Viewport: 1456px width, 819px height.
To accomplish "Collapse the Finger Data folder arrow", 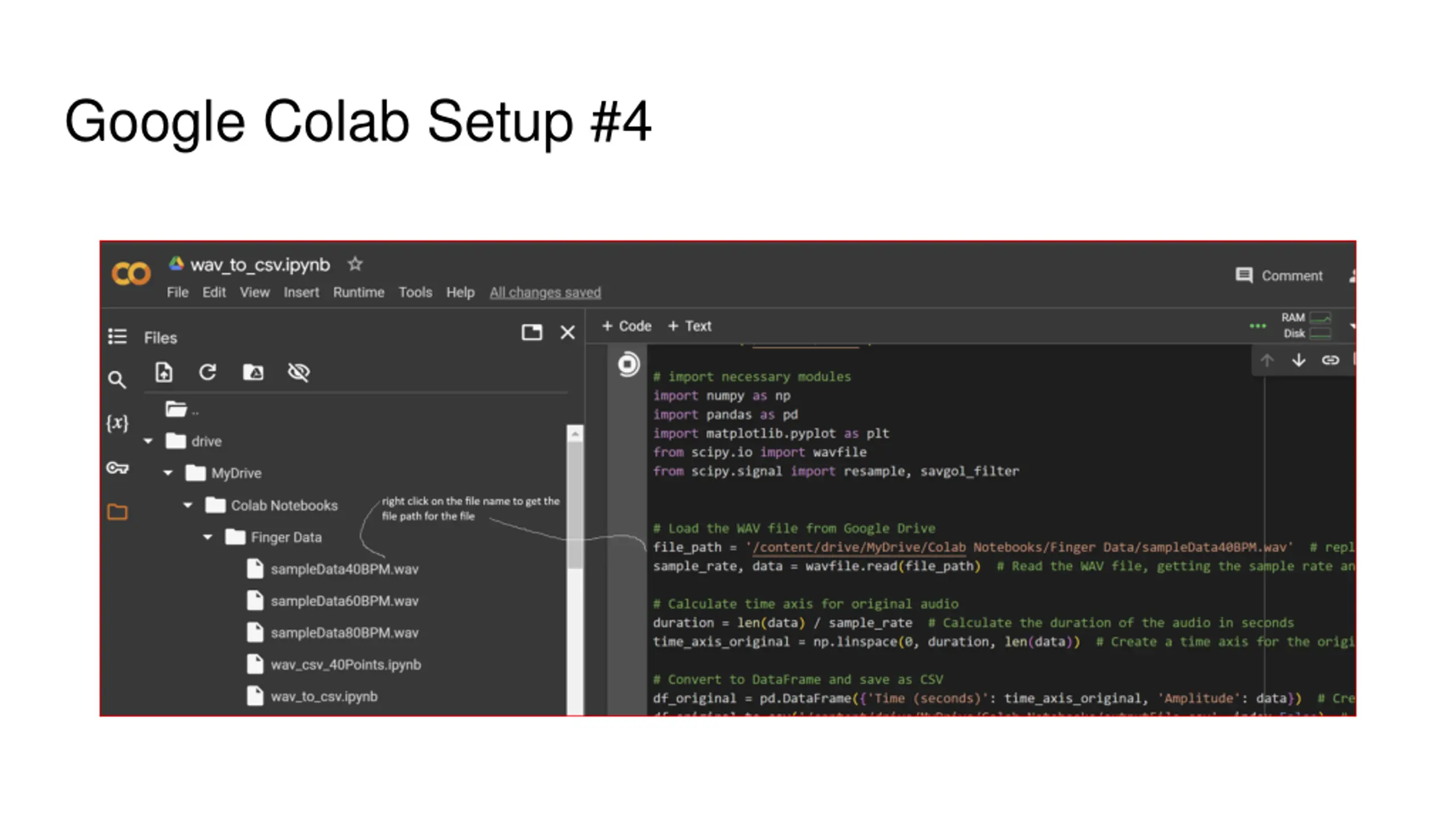I will click(x=208, y=536).
